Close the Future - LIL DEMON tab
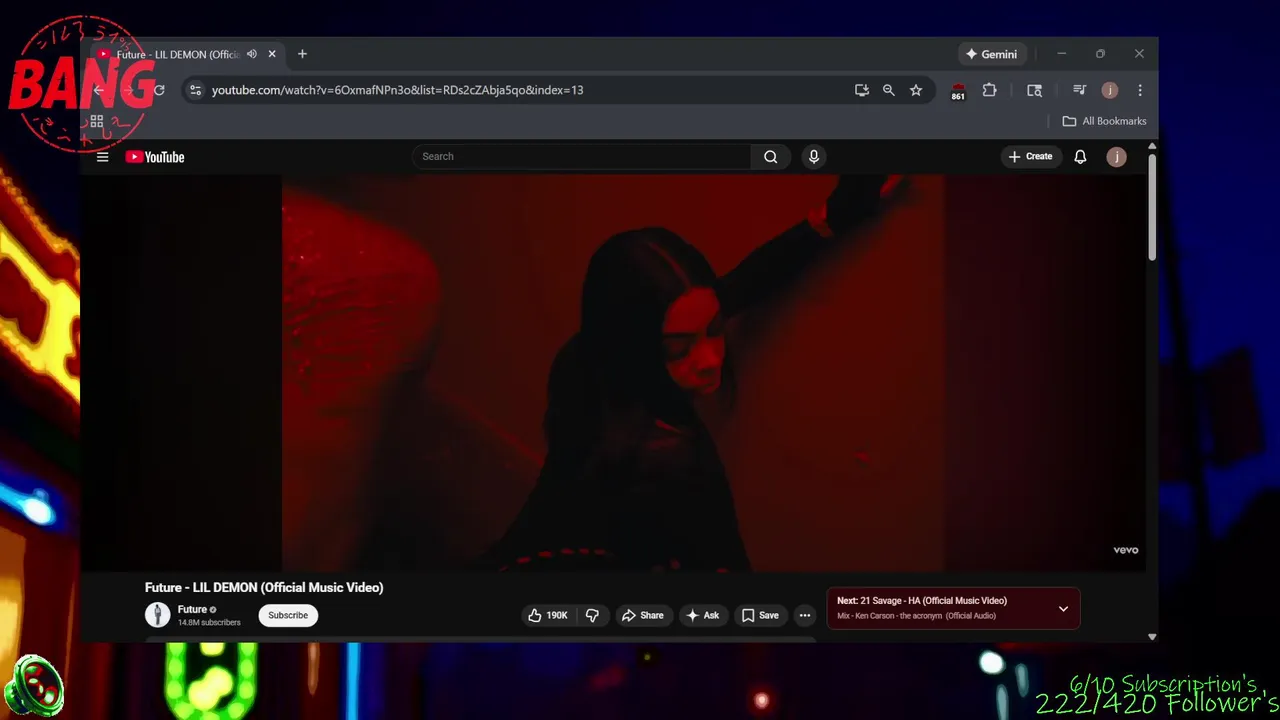The width and height of the screenshot is (1280, 720). click(272, 54)
